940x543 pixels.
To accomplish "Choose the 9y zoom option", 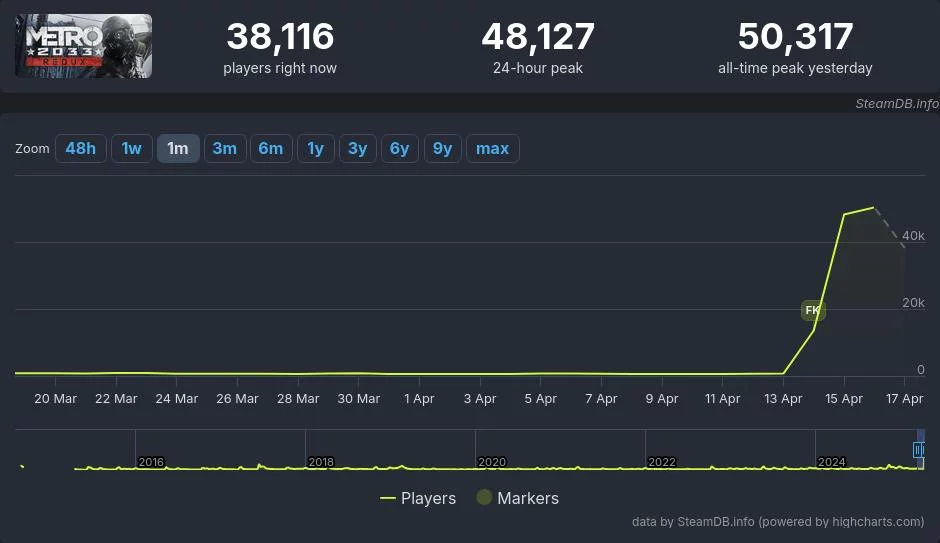I will [x=442, y=149].
